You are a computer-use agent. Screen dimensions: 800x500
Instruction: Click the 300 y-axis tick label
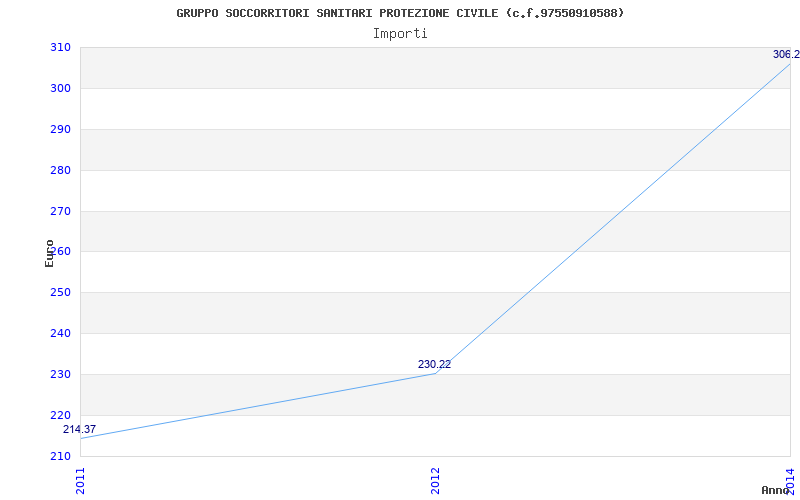(60, 88)
